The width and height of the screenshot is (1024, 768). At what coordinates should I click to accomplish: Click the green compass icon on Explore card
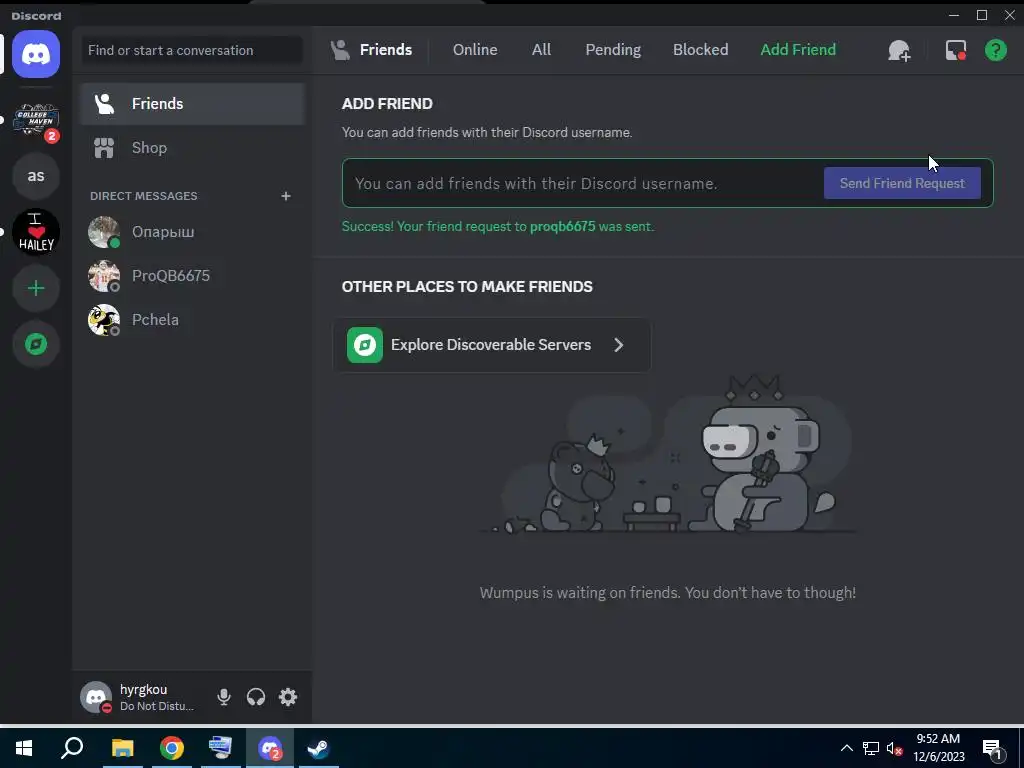tap(364, 345)
